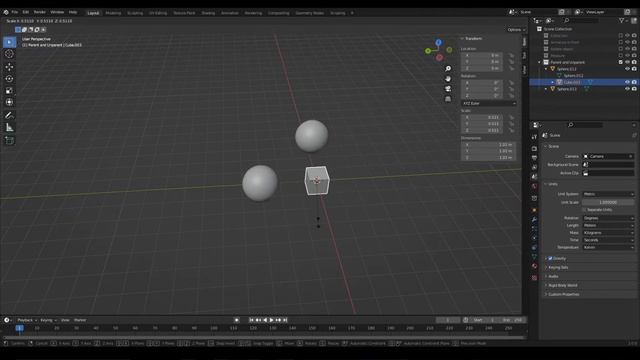
Task: Toggle render camera for Cube.003
Action: click(634, 82)
